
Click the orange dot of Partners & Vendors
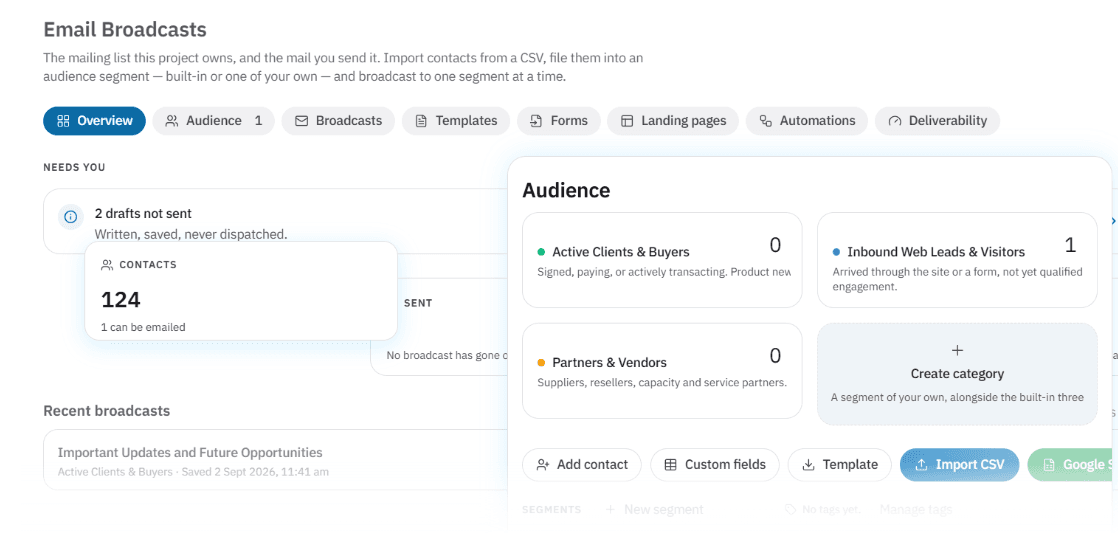click(541, 363)
